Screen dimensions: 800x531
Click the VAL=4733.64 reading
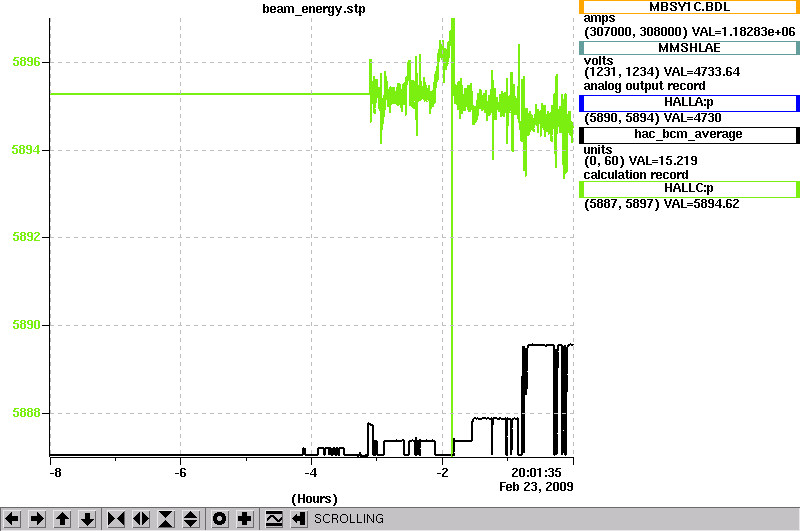pos(701,72)
